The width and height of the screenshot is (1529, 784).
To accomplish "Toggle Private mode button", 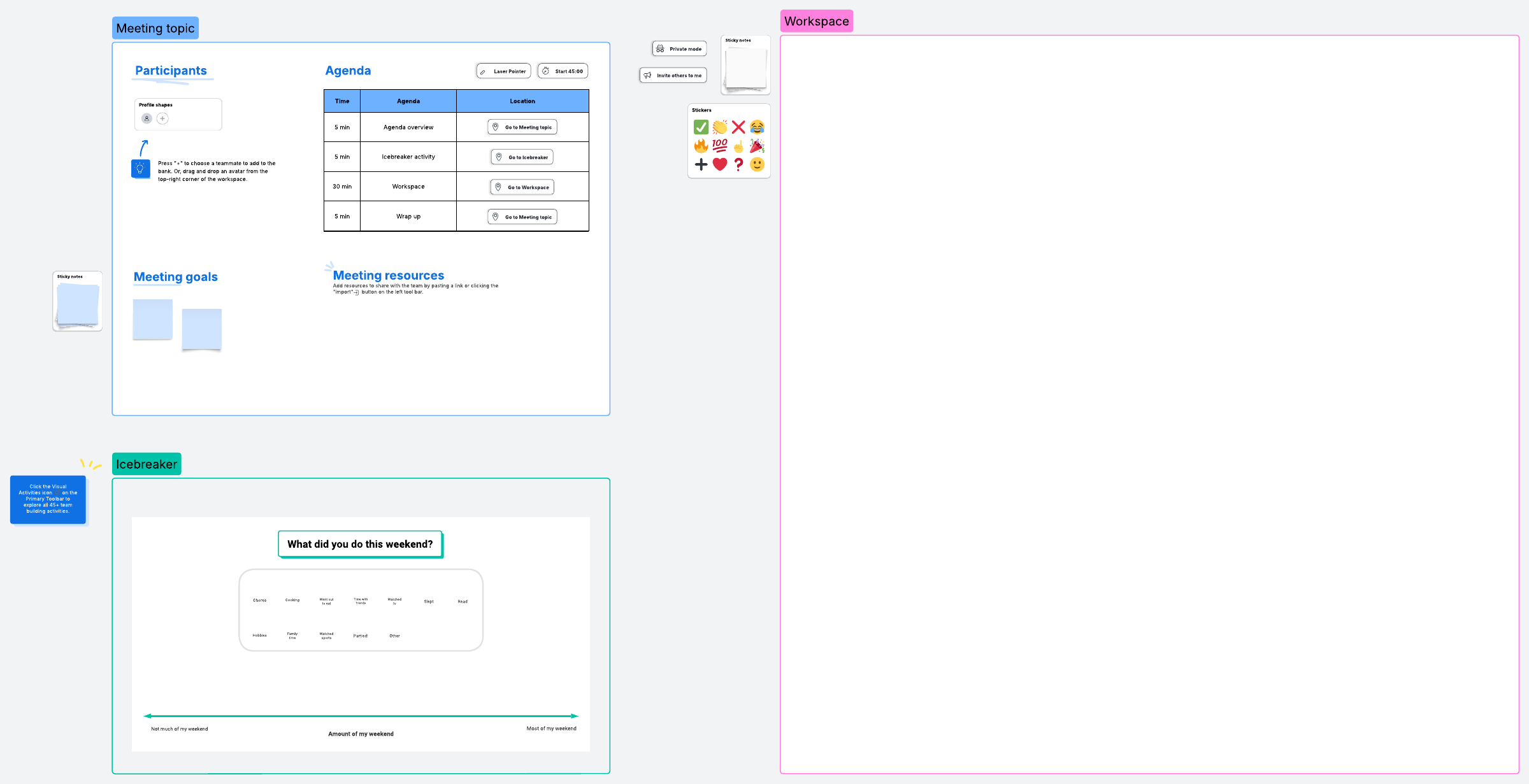I will pyautogui.click(x=679, y=49).
